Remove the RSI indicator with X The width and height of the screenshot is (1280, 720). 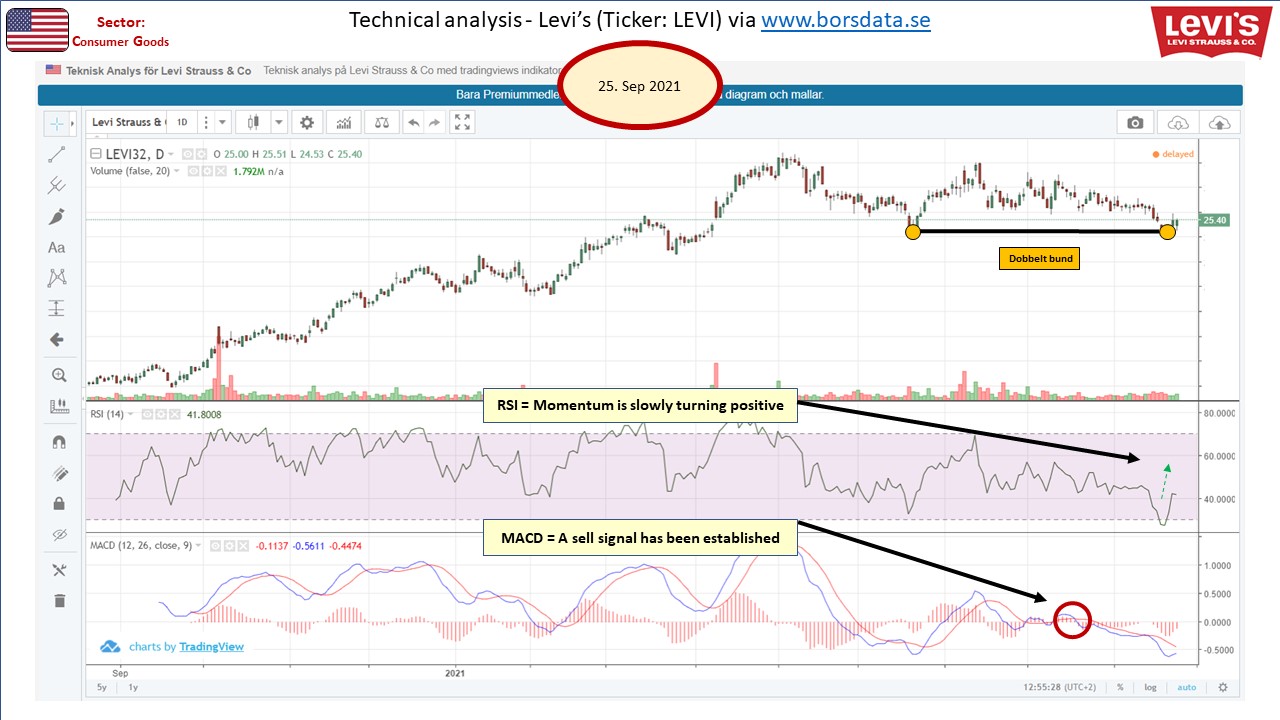coord(175,414)
